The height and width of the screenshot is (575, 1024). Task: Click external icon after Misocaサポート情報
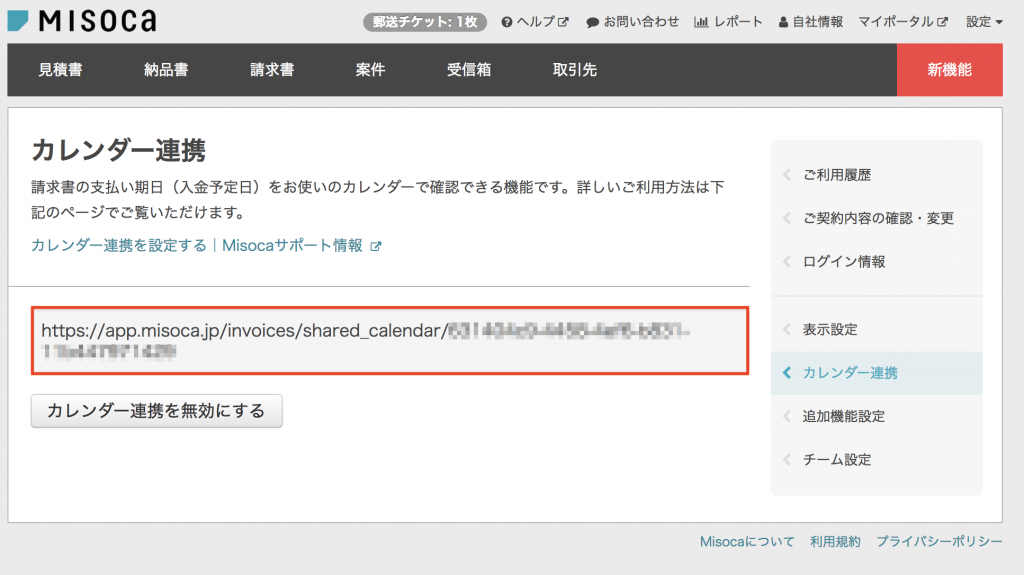point(376,246)
